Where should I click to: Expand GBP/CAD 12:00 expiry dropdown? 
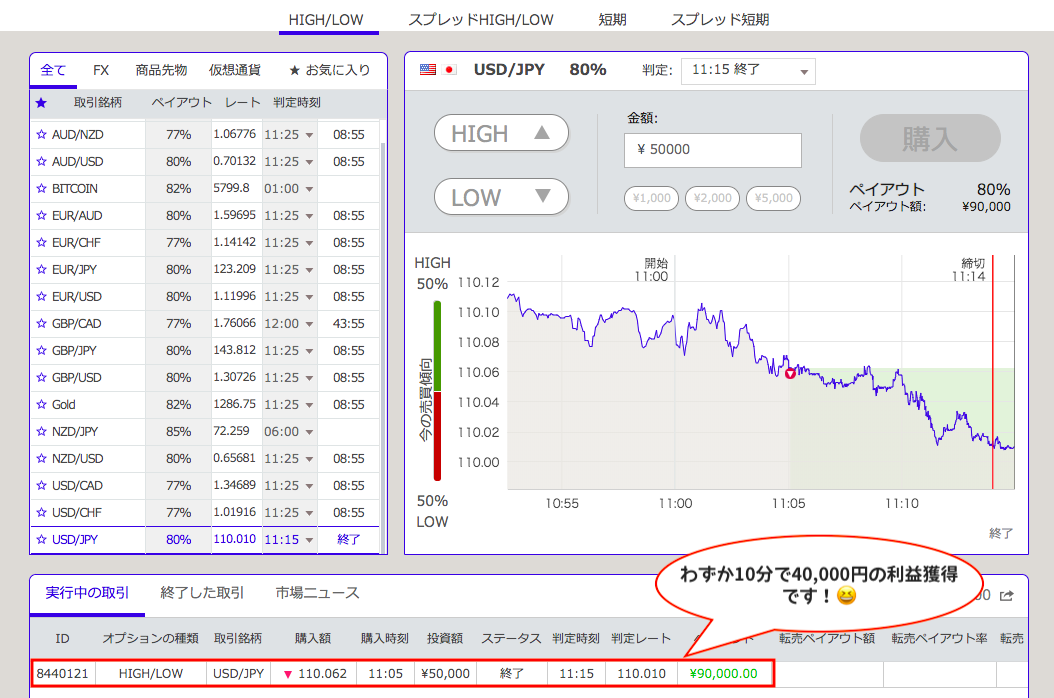tap(289, 324)
